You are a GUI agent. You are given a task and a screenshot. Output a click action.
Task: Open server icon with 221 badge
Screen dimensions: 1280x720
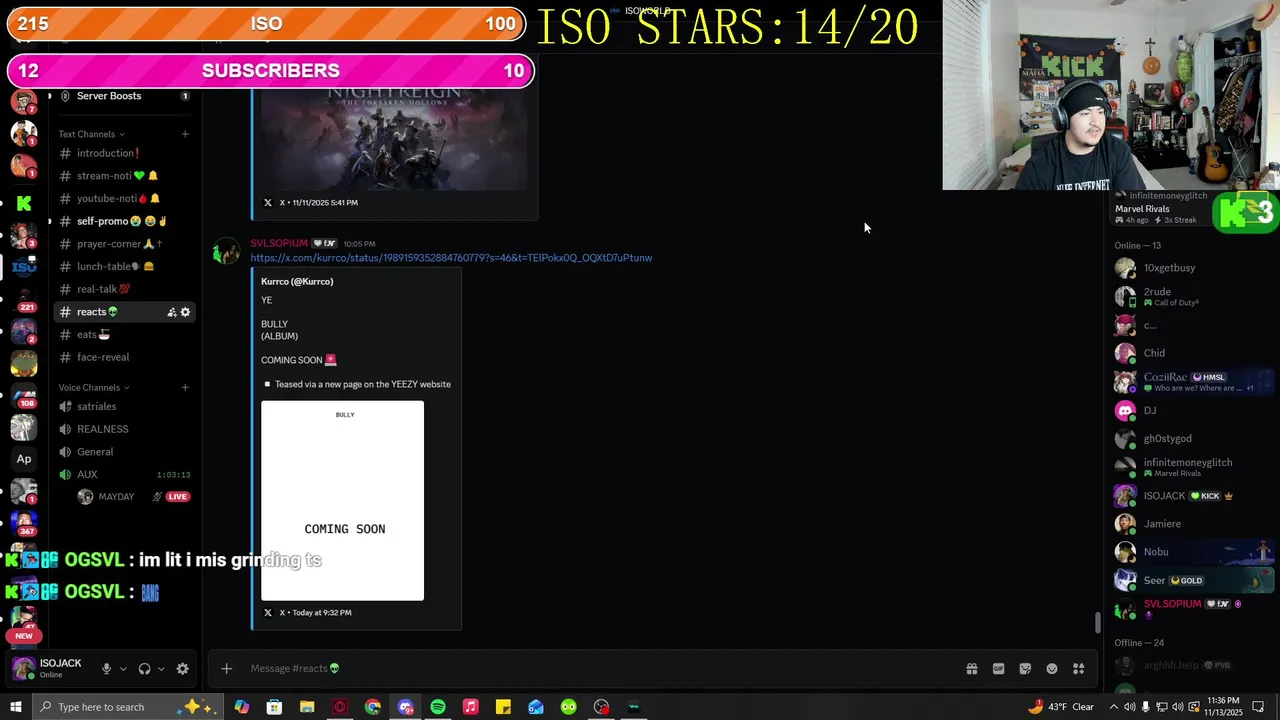24,300
